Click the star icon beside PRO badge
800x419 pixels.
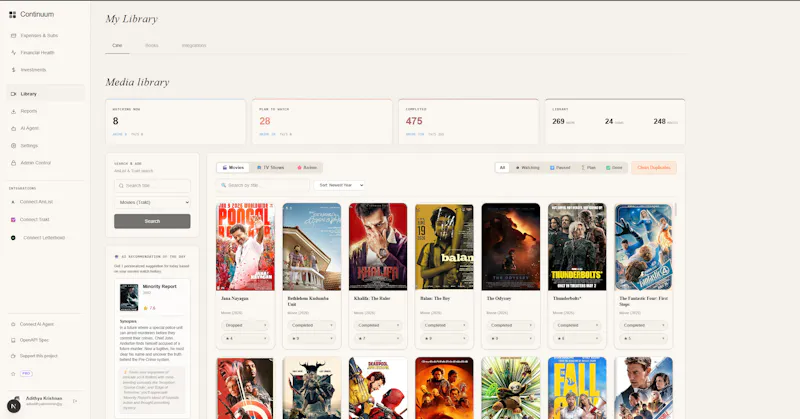(x=13, y=374)
